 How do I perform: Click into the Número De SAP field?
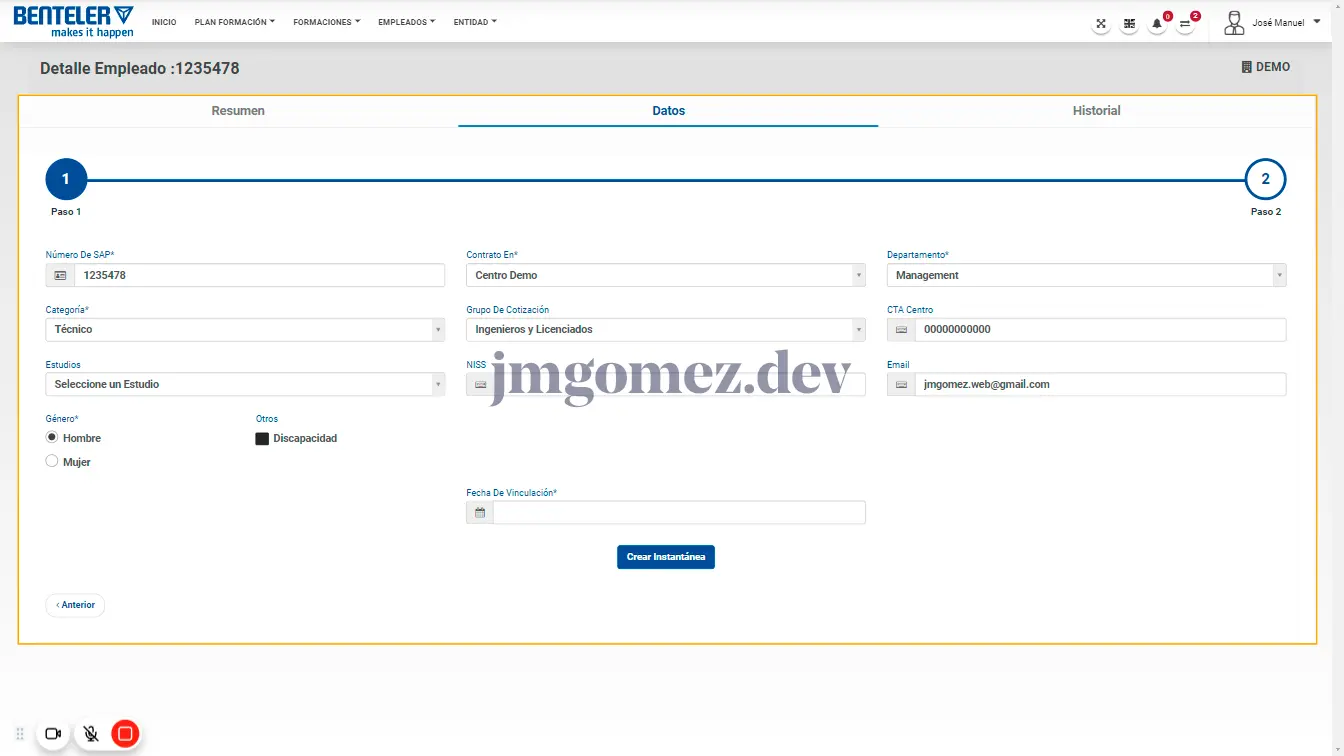click(x=258, y=275)
